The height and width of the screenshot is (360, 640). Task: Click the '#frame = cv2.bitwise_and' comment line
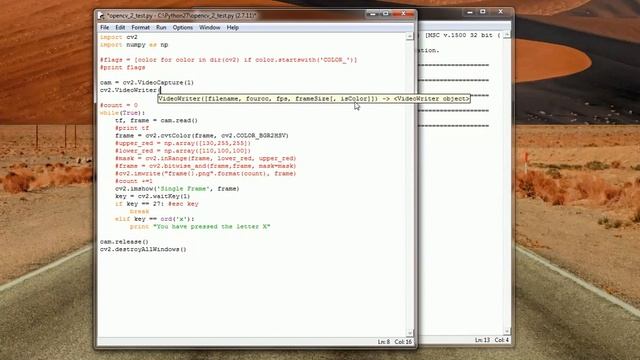tap(206, 166)
